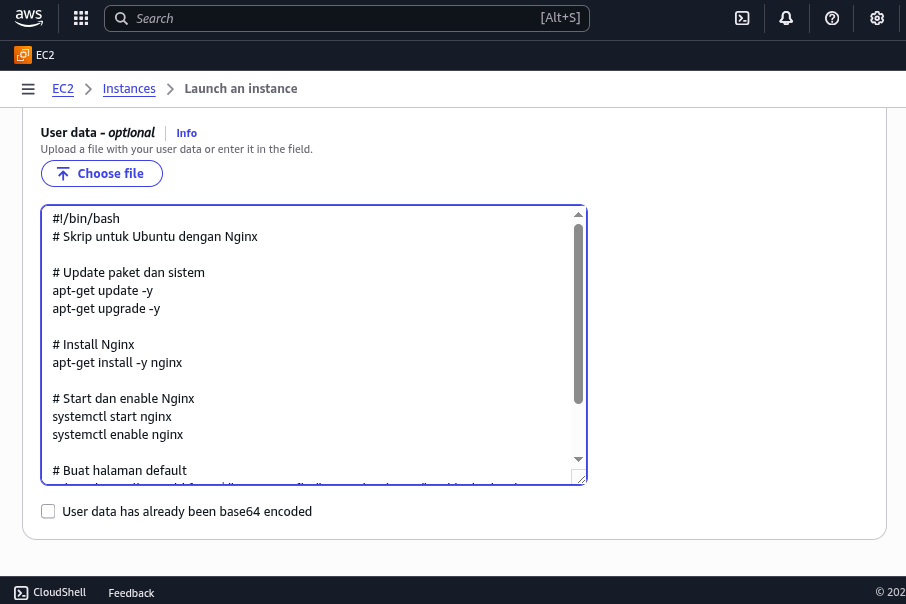
Task: Click the 'apt-get upgrade -y' line
Action: point(106,309)
